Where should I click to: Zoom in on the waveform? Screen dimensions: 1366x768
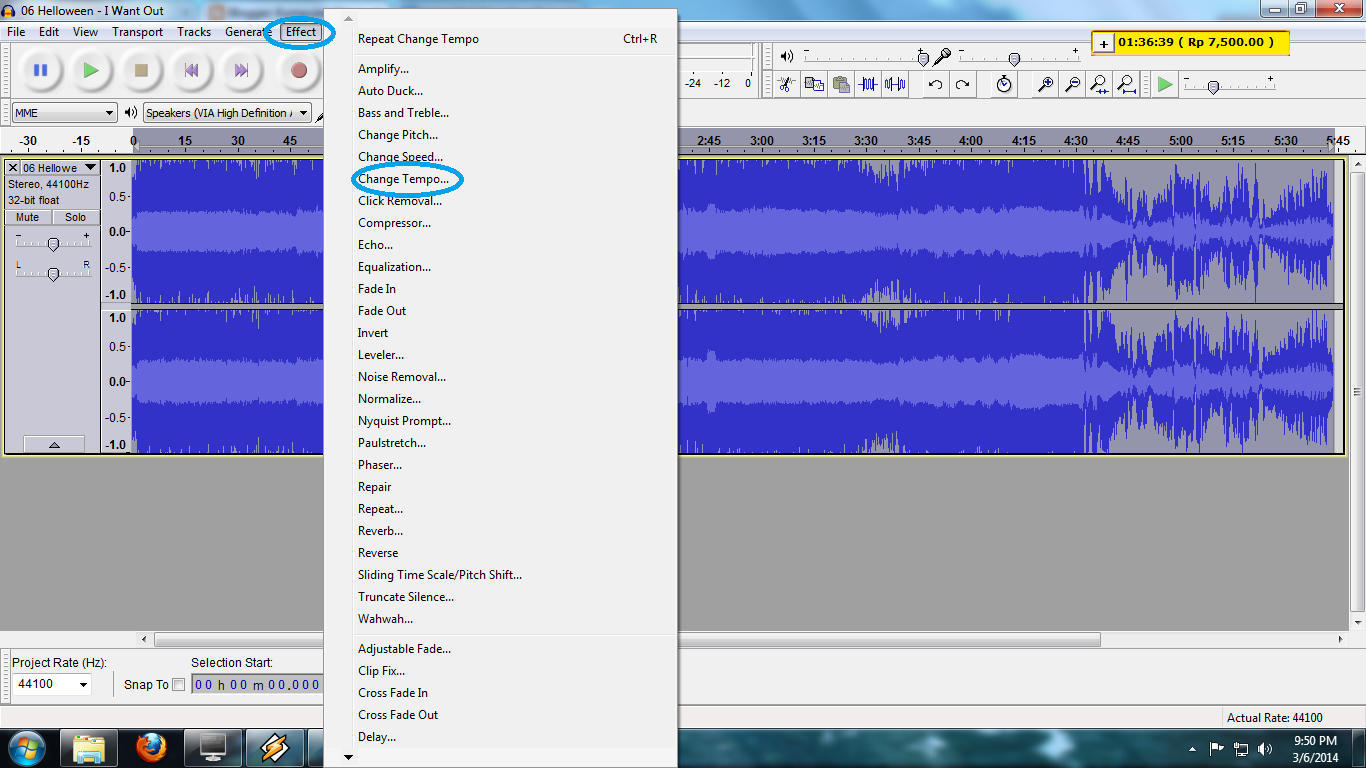click(x=1045, y=84)
